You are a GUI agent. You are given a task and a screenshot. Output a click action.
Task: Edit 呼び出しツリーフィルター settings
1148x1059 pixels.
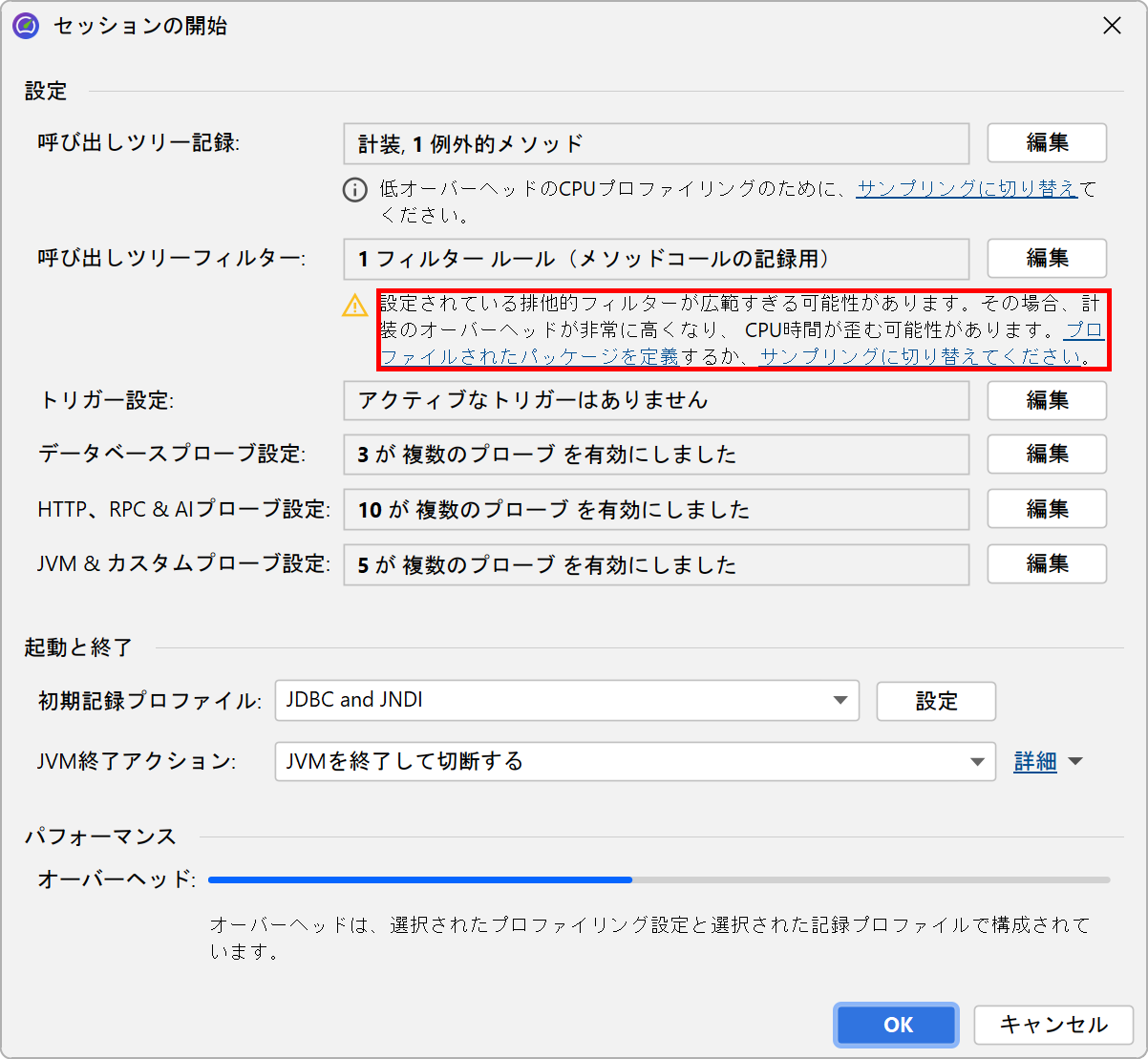pyautogui.click(x=1046, y=259)
